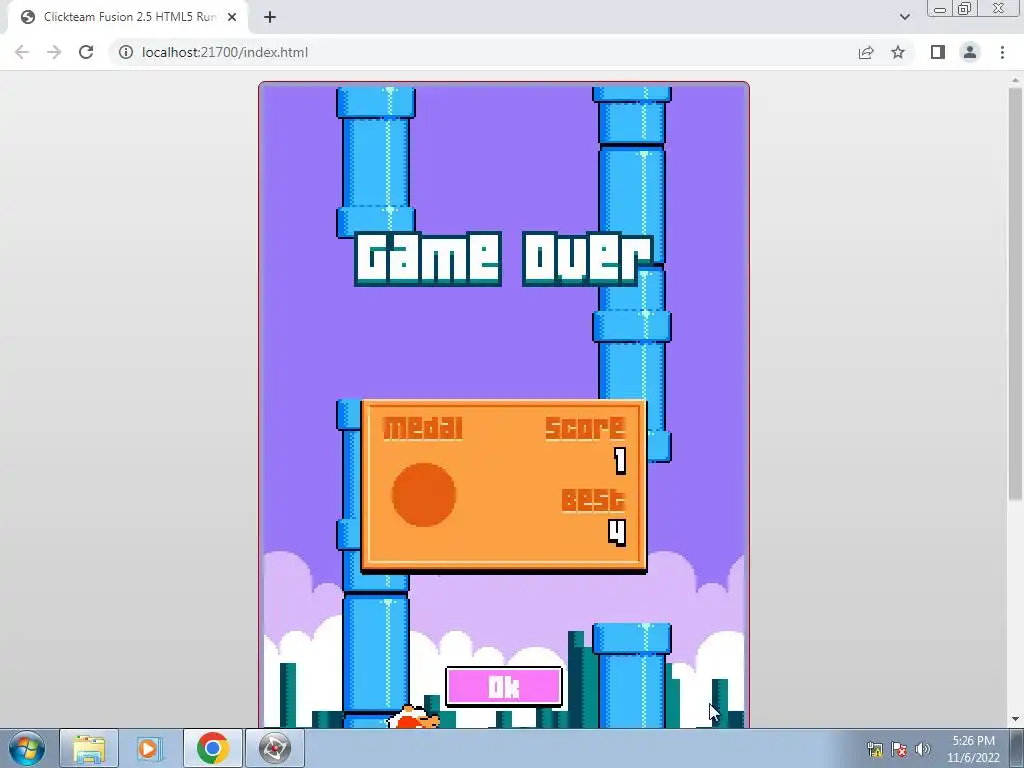This screenshot has height=768, width=1024.
Task: Click the Game Over title text
Action: click(504, 258)
